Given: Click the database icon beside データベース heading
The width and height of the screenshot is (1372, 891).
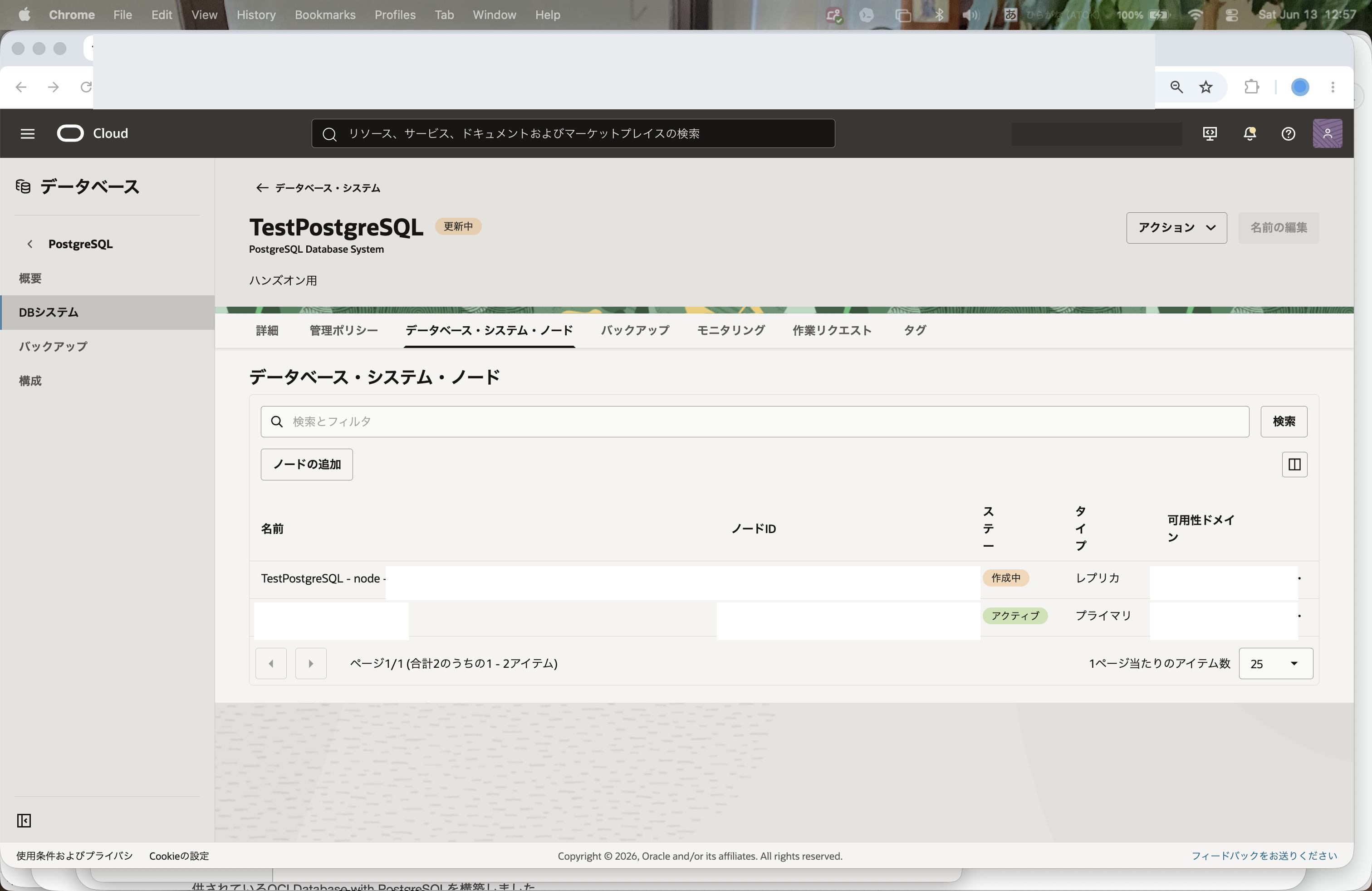Looking at the screenshot, I should pyautogui.click(x=23, y=187).
